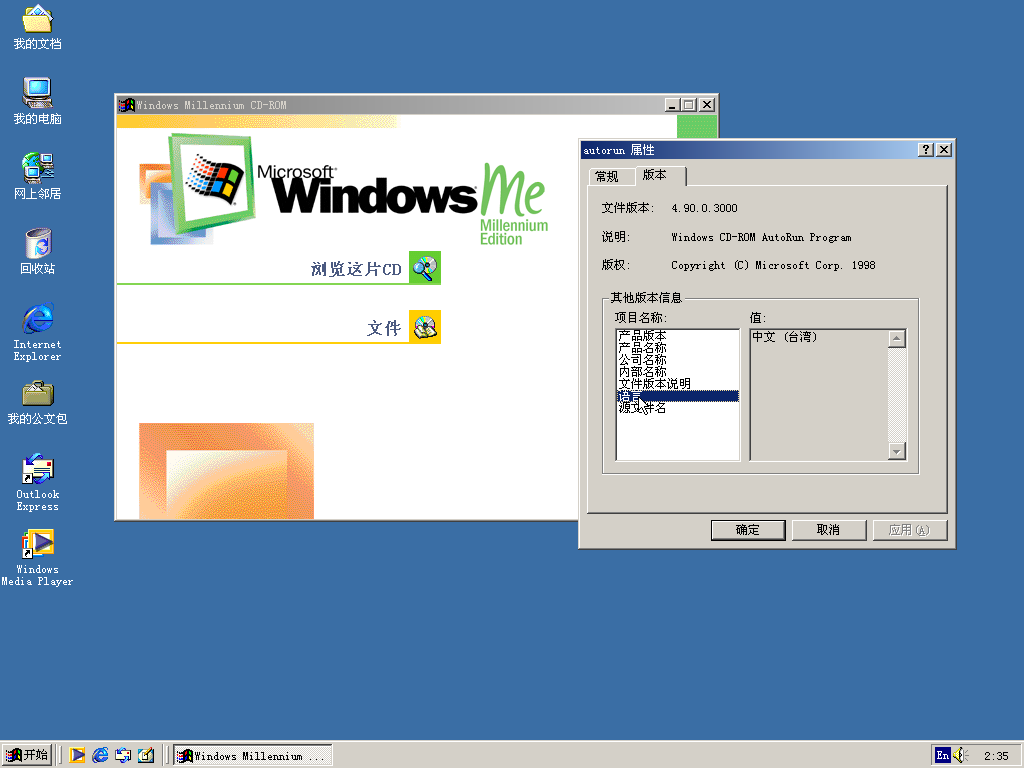This screenshot has height=768, width=1024.
Task: Close the Windows Millennium CD-ROM window
Action: 707,104
